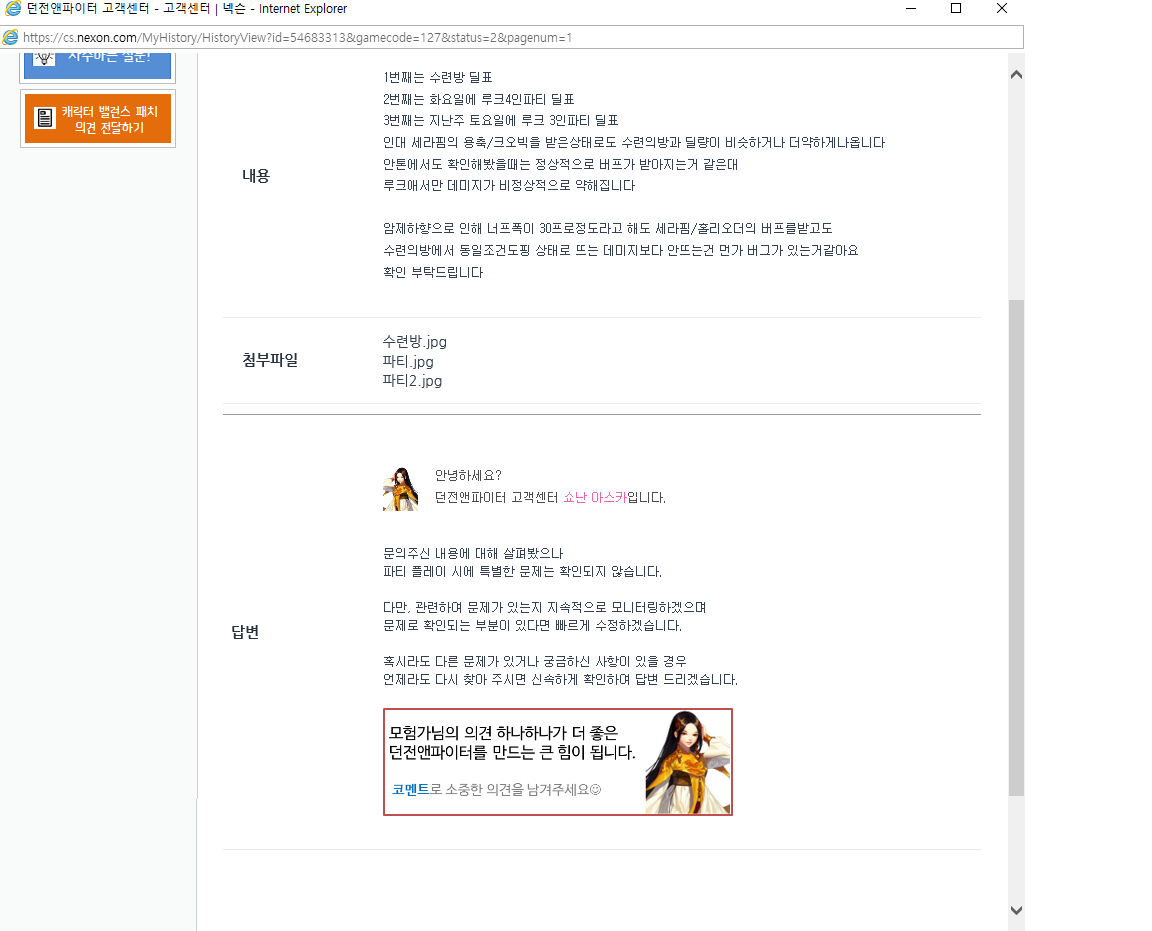
Task: Click the character portrait in feedback banner
Action: point(687,762)
